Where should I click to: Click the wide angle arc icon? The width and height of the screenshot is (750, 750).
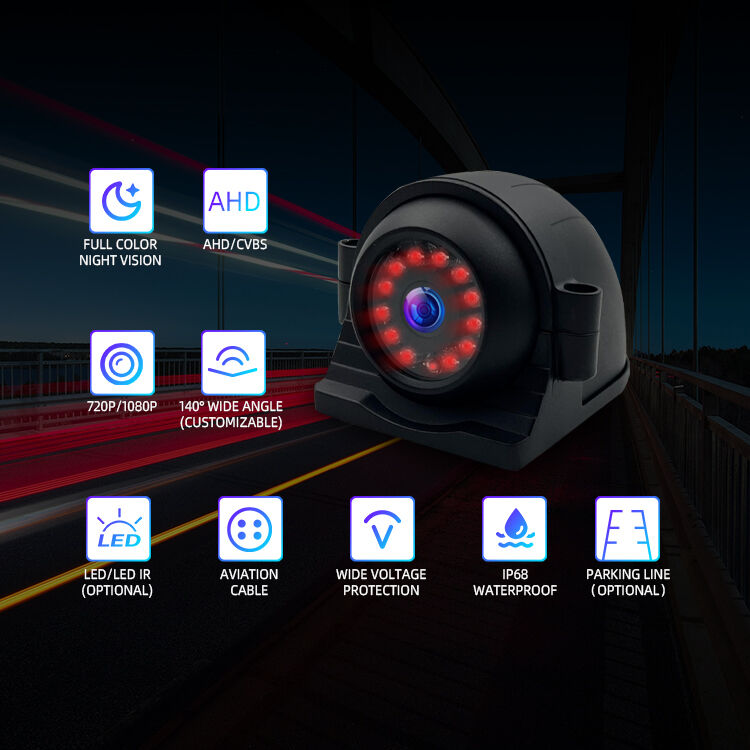[x=233, y=363]
